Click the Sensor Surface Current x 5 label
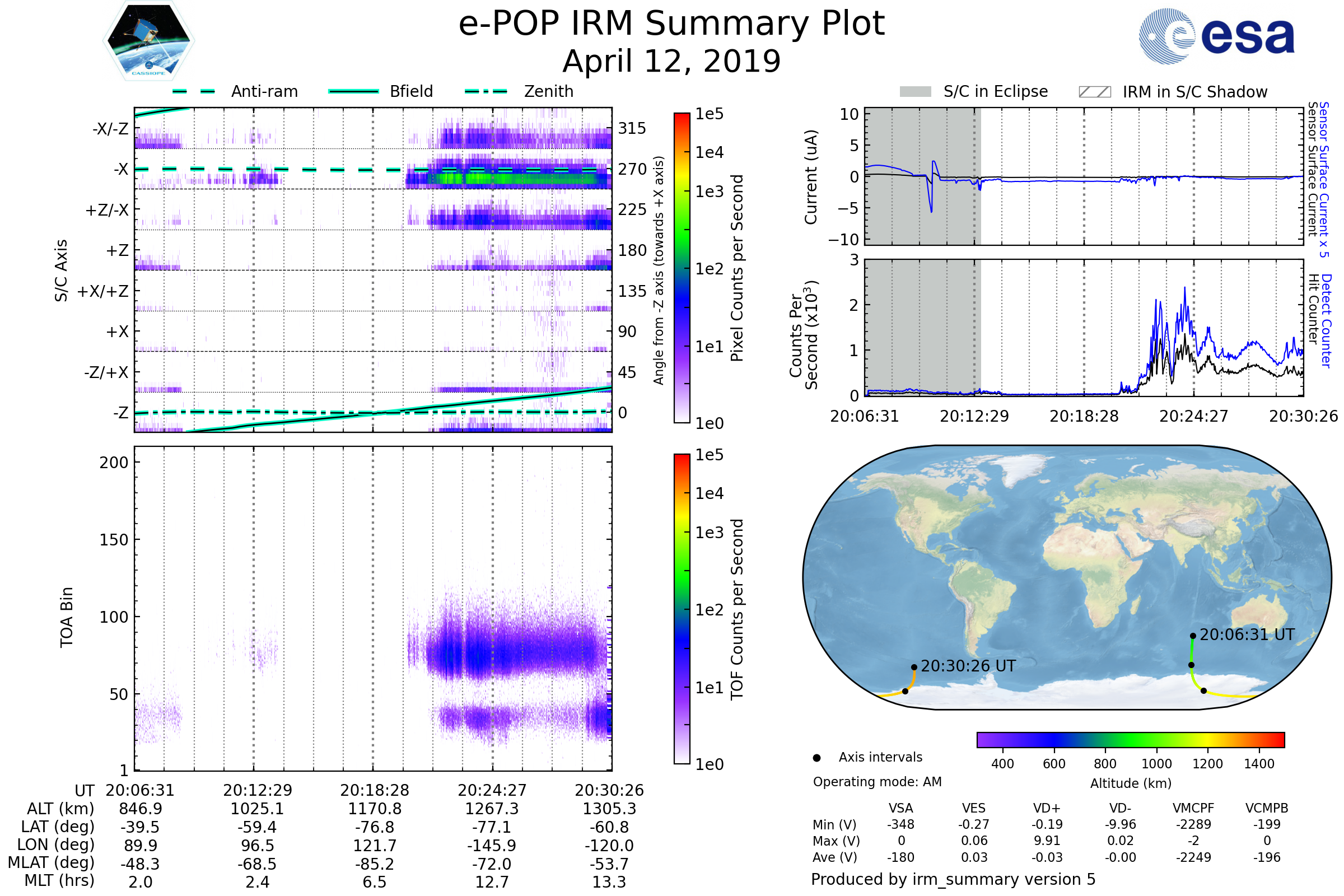This screenshot has width=1344, height=896. (x=1323, y=179)
